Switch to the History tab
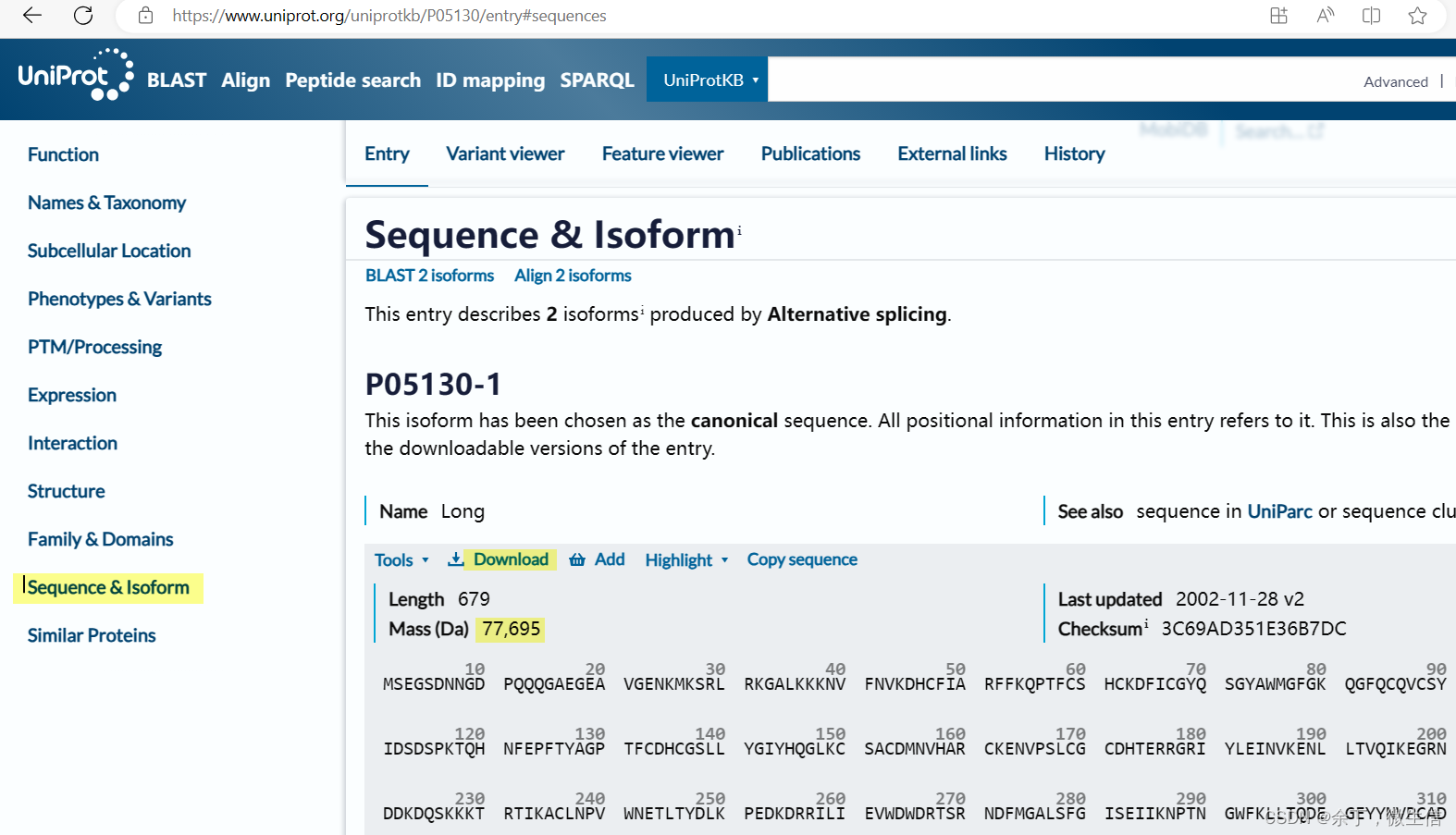 click(x=1074, y=153)
